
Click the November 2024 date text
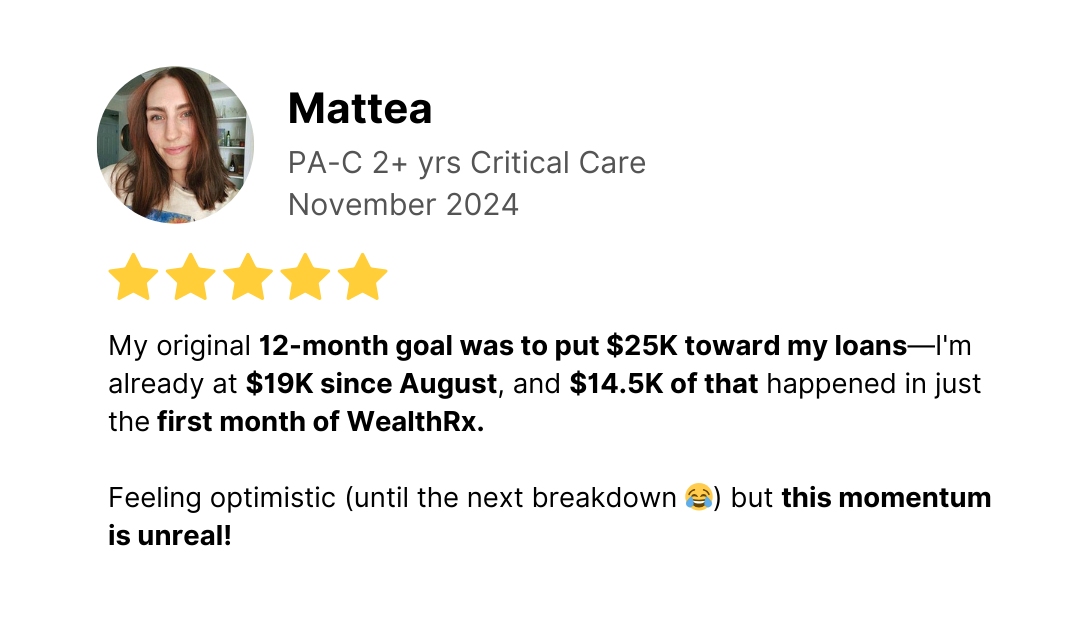pyautogui.click(x=403, y=205)
